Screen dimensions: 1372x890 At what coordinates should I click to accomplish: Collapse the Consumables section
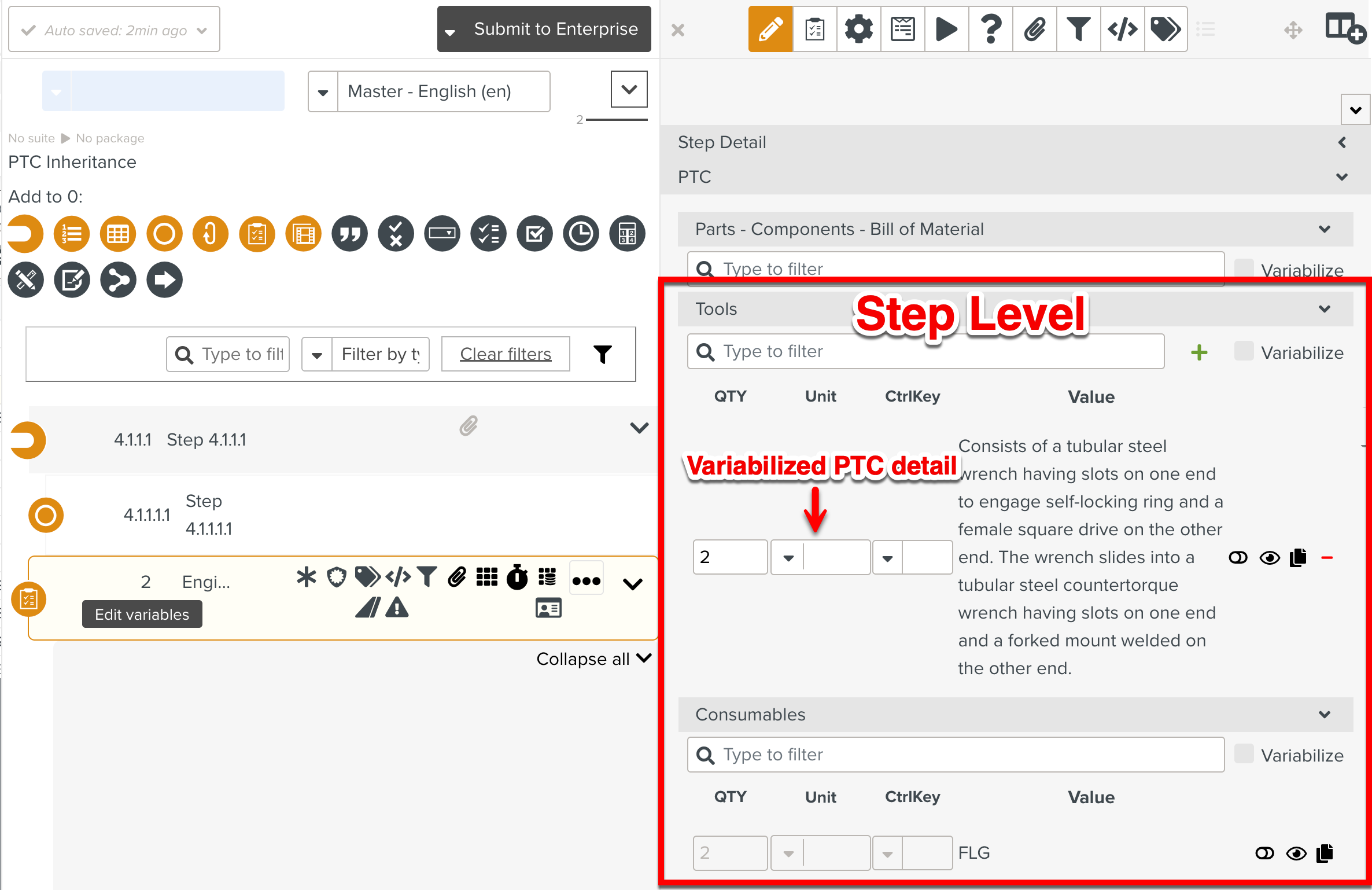click(x=1324, y=714)
